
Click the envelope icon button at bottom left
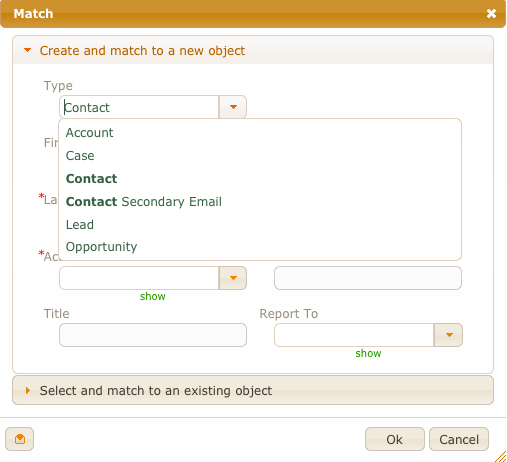pos(19,439)
